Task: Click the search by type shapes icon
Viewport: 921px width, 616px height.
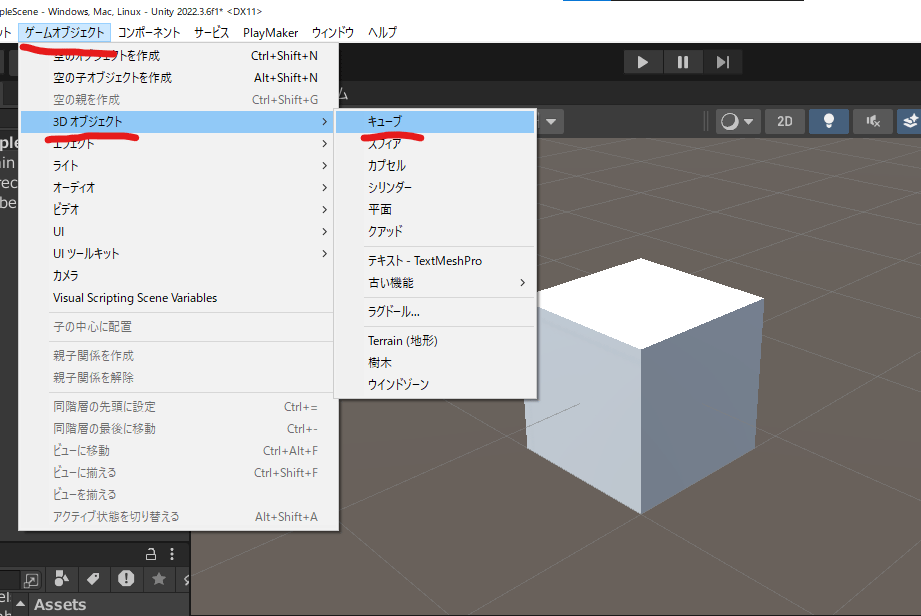Action: pos(62,579)
